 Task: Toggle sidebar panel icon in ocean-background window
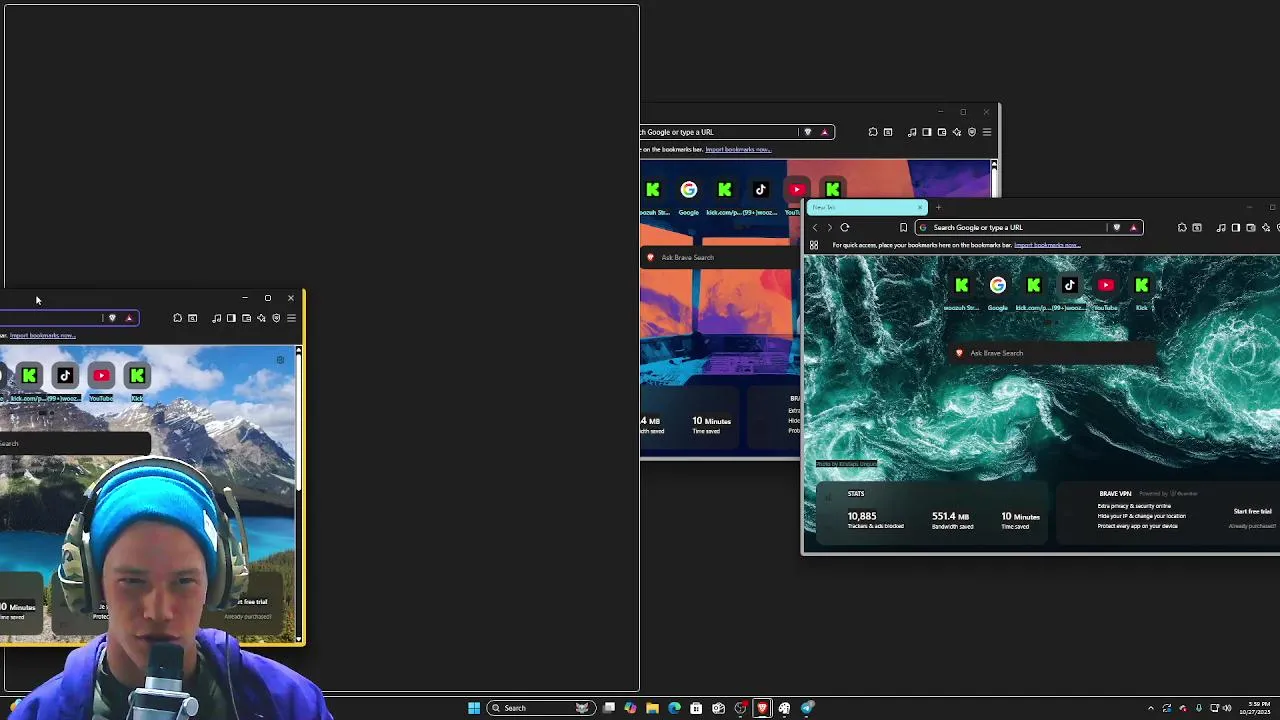1236,227
